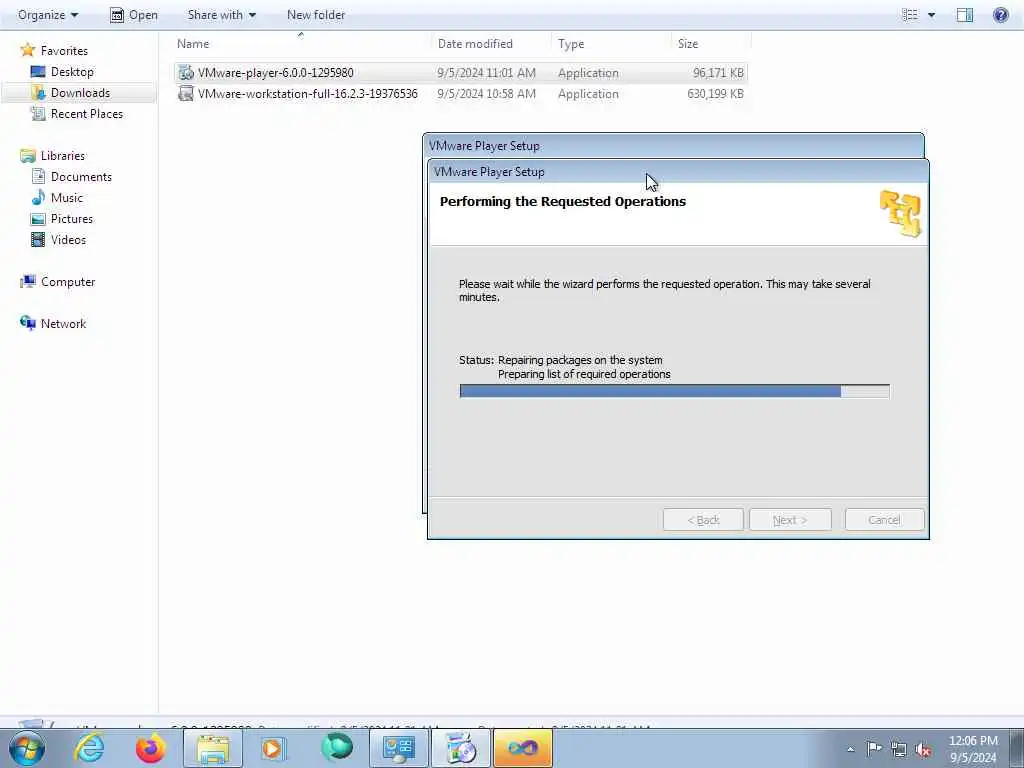
Task: Open Windows Explorer from the taskbar
Action: coord(213,748)
